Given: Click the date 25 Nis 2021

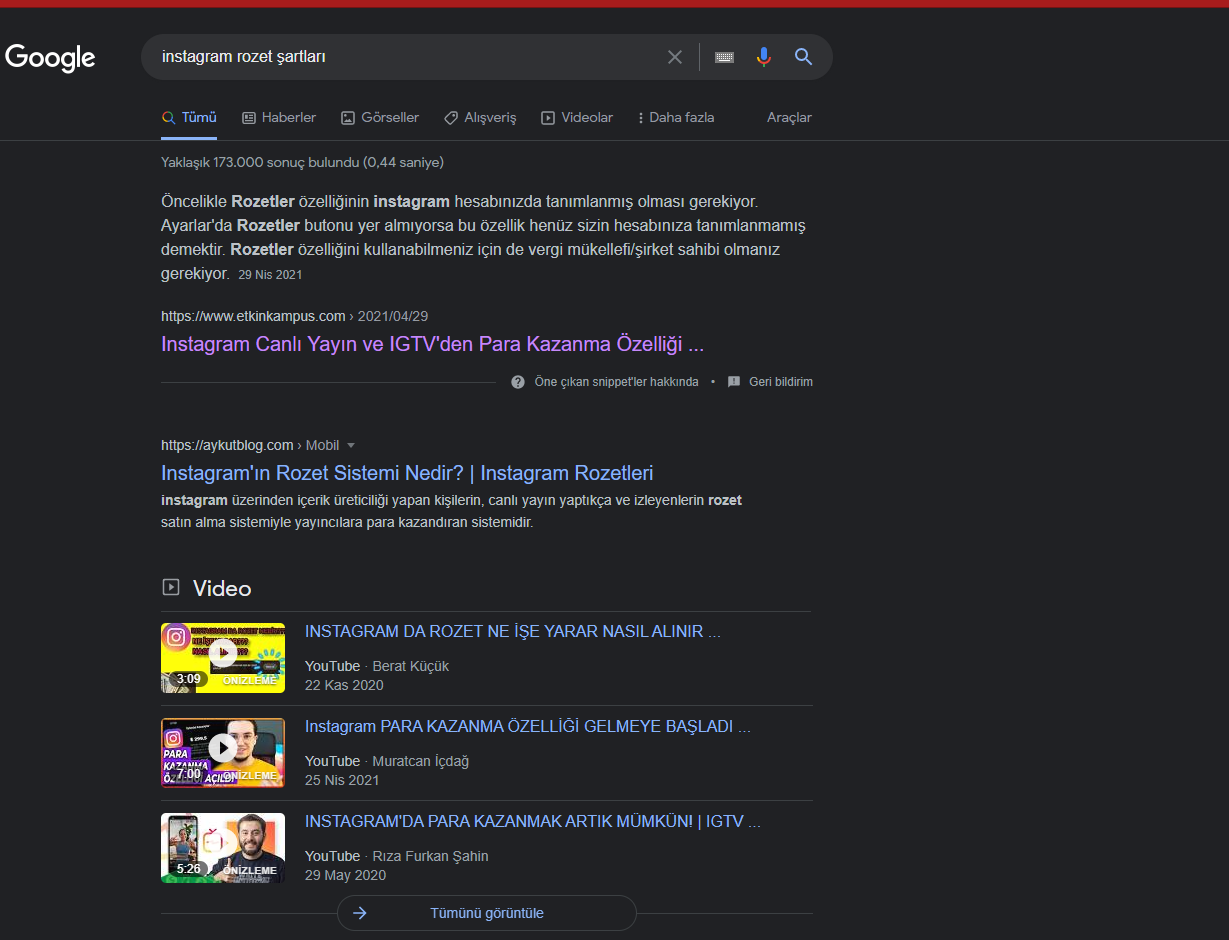Looking at the screenshot, I should click(342, 780).
